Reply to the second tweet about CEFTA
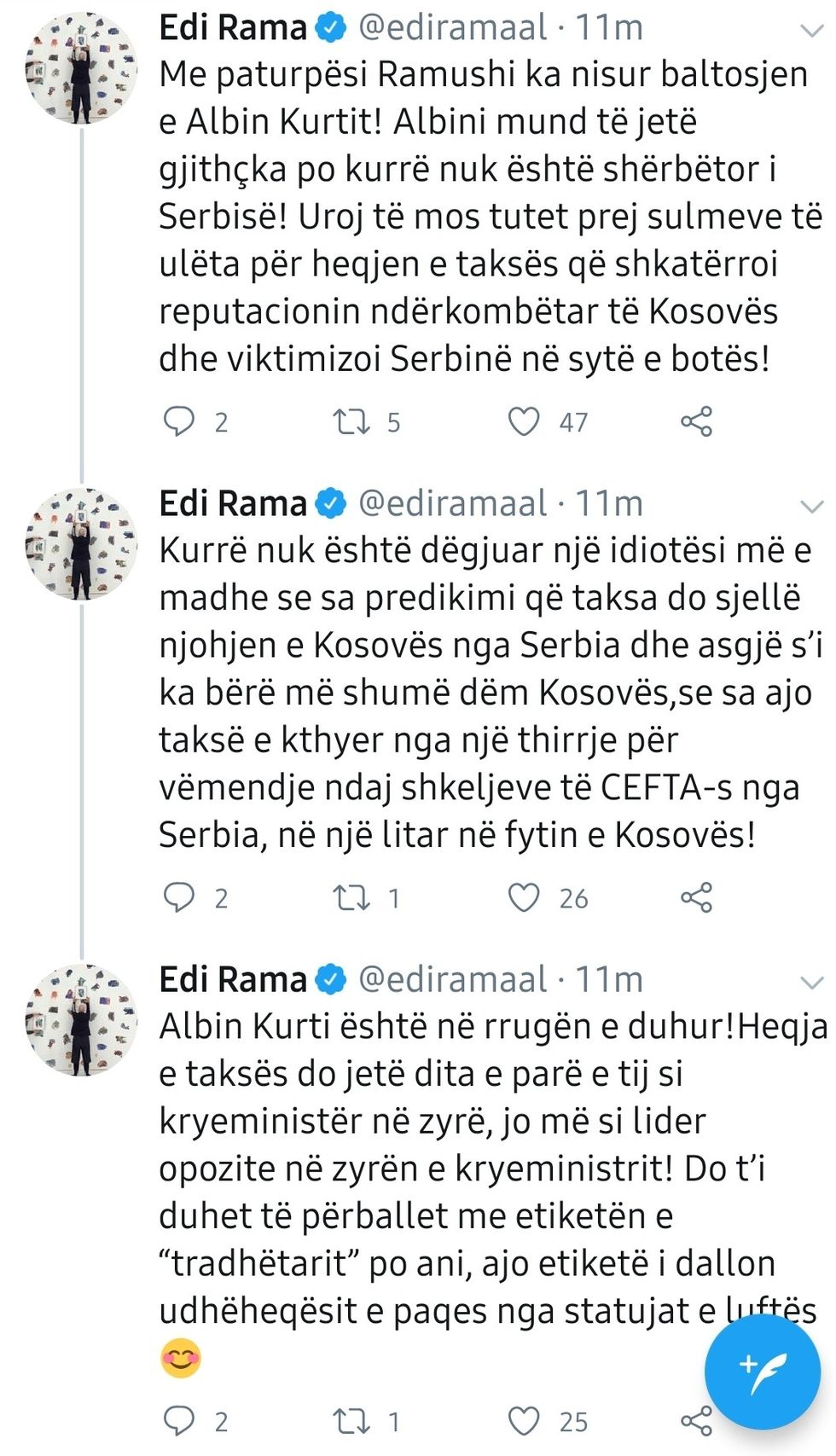Screen dimensions: 836x1456 pyautogui.click(x=182, y=896)
